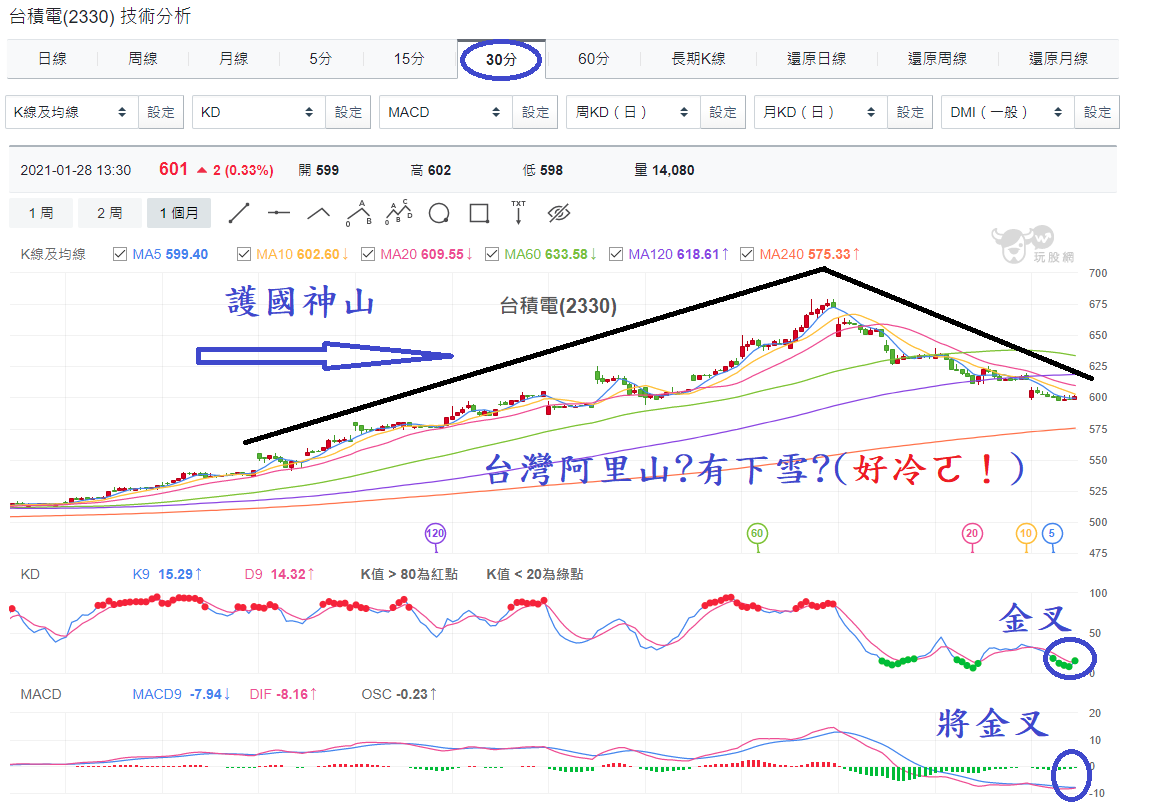Uncheck the MA5 checkbox
This screenshot has height=808, width=1173.
[x=120, y=254]
